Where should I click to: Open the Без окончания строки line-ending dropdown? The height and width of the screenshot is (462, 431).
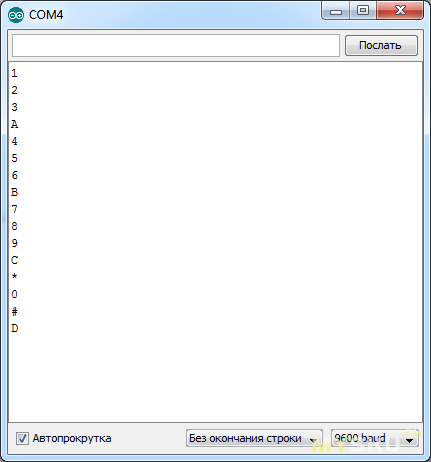pos(254,438)
